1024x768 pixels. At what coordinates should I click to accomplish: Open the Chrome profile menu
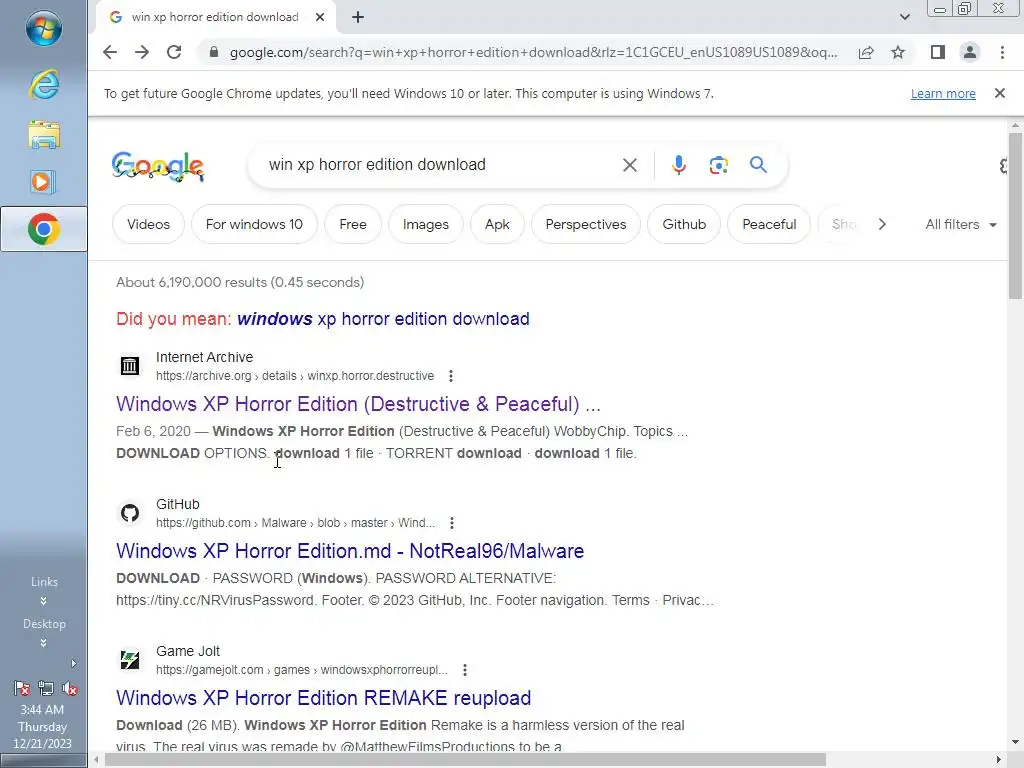click(x=970, y=52)
